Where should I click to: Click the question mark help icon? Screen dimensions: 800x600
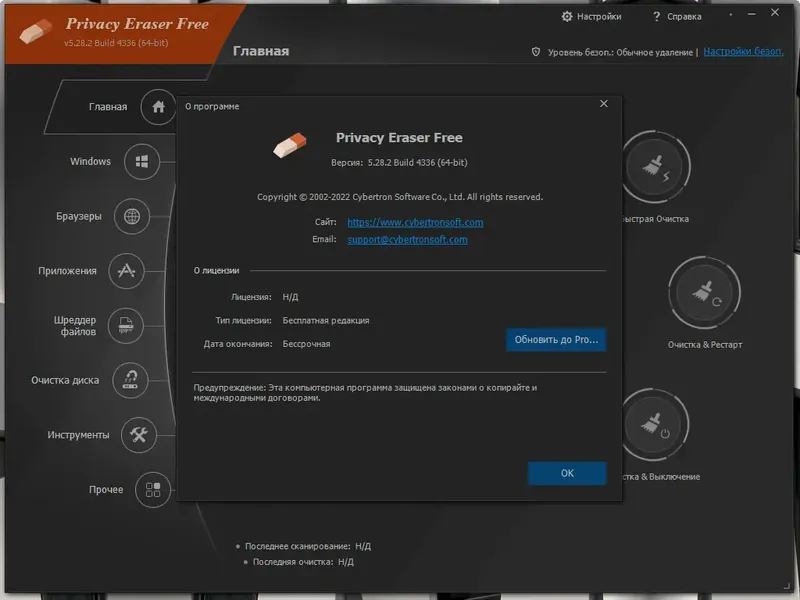coord(656,17)
